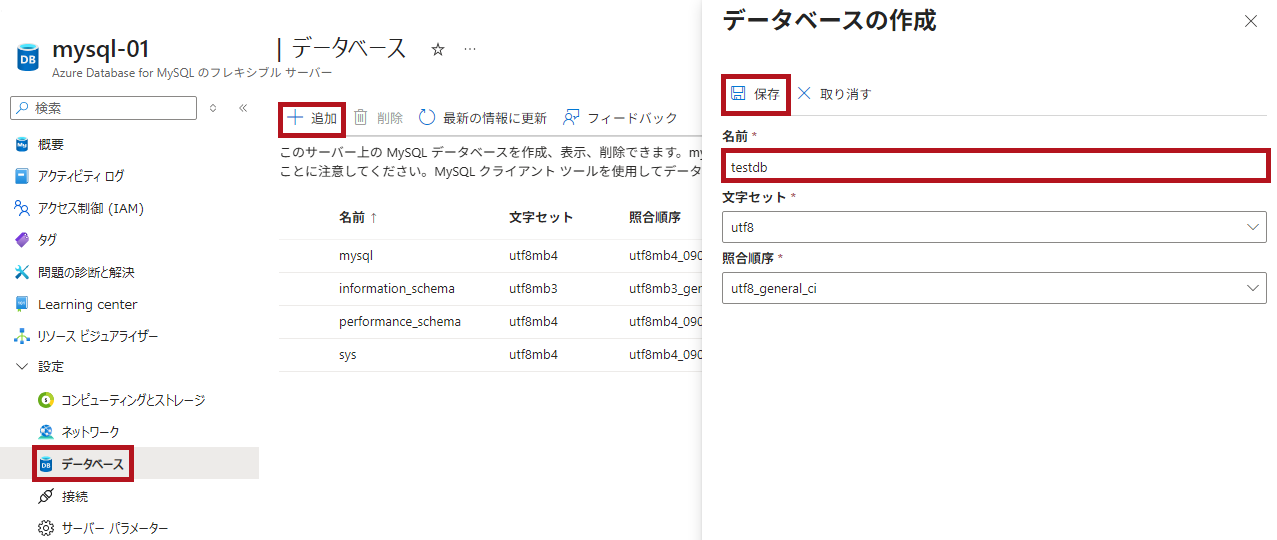Open the 文字セット utf8 dropdown
1277x540 pixels.
[993, 227]
